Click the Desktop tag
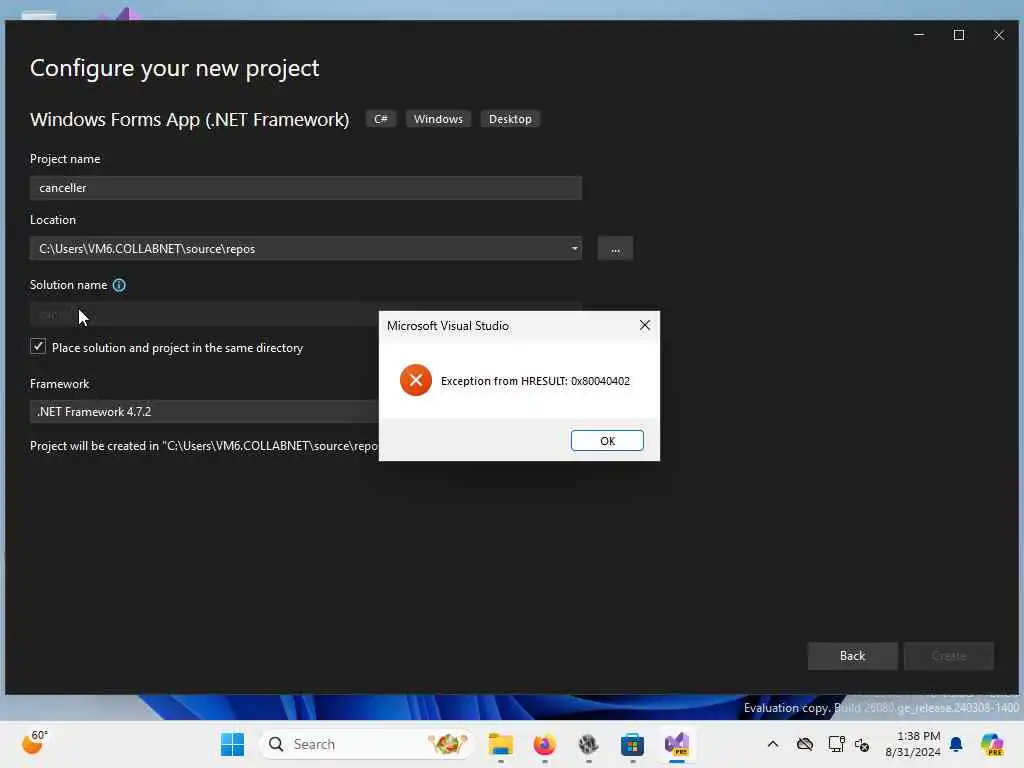 click(510, 119)
